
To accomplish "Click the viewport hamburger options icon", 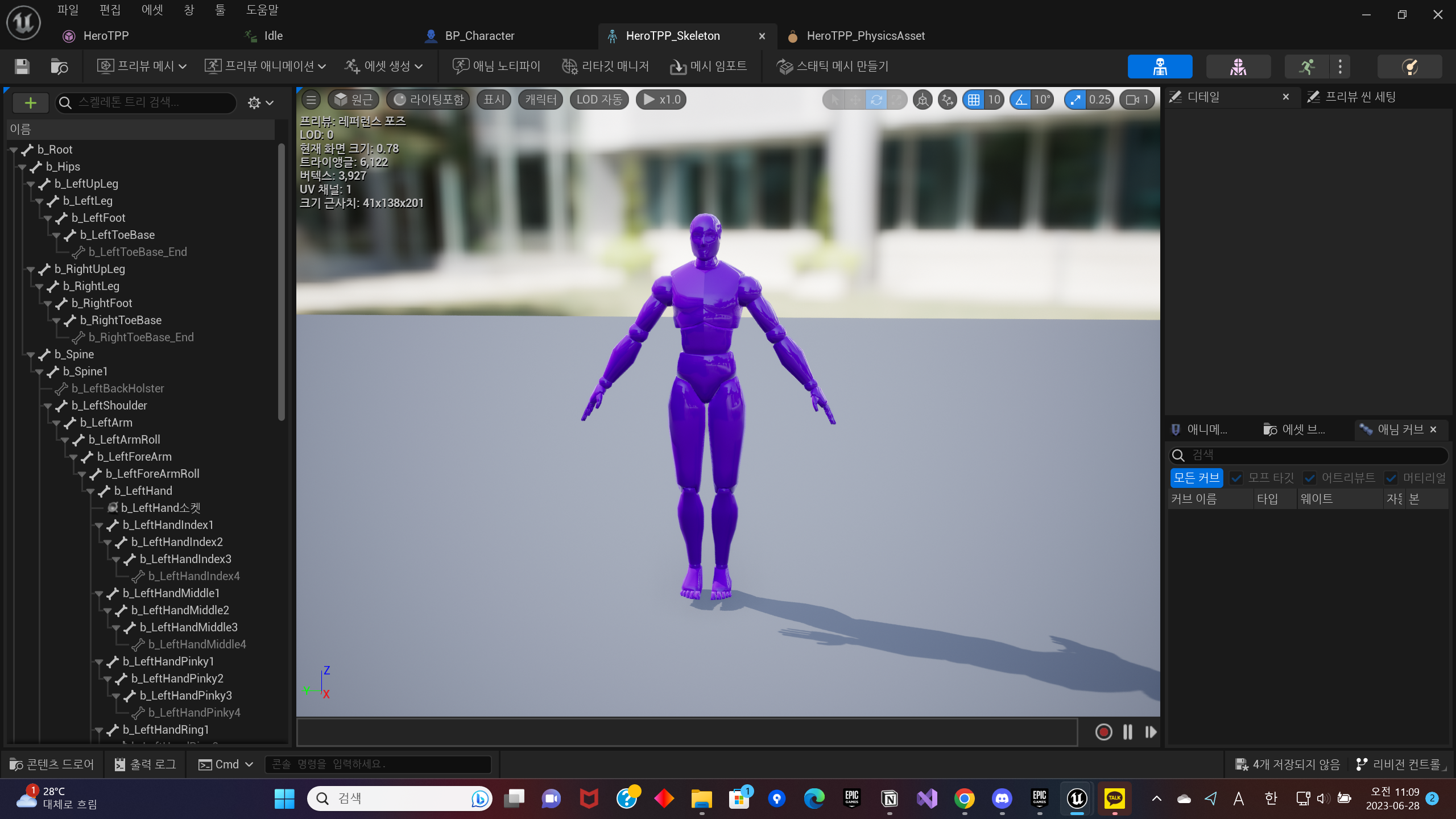I will point(311,100).
